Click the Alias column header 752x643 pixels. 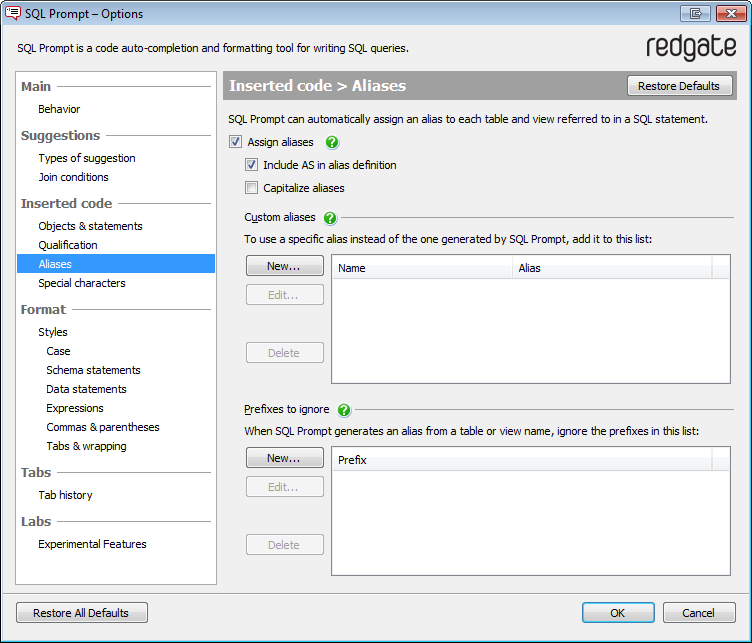[611, 268]
